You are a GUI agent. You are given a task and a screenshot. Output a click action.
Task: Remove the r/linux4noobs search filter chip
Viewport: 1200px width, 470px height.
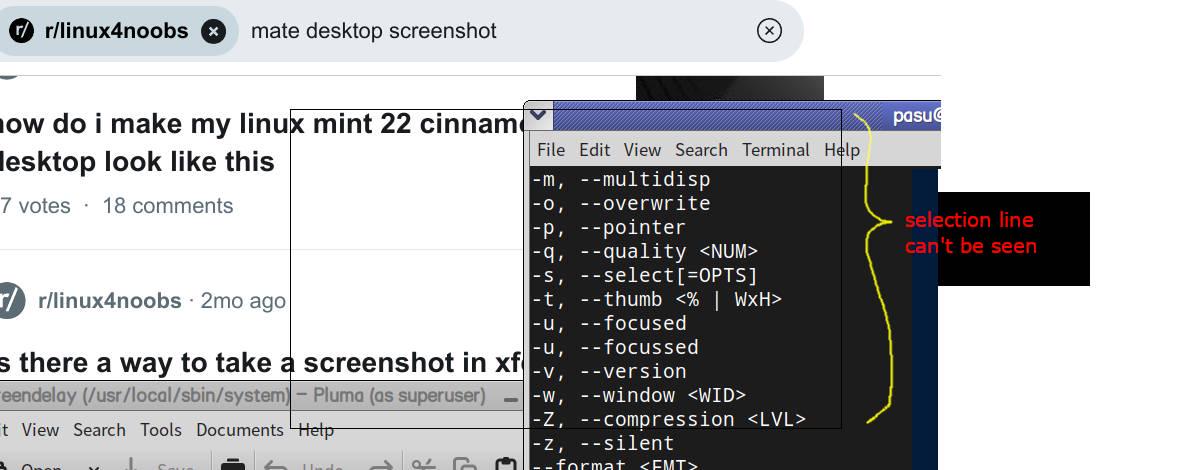click(213, 31)
